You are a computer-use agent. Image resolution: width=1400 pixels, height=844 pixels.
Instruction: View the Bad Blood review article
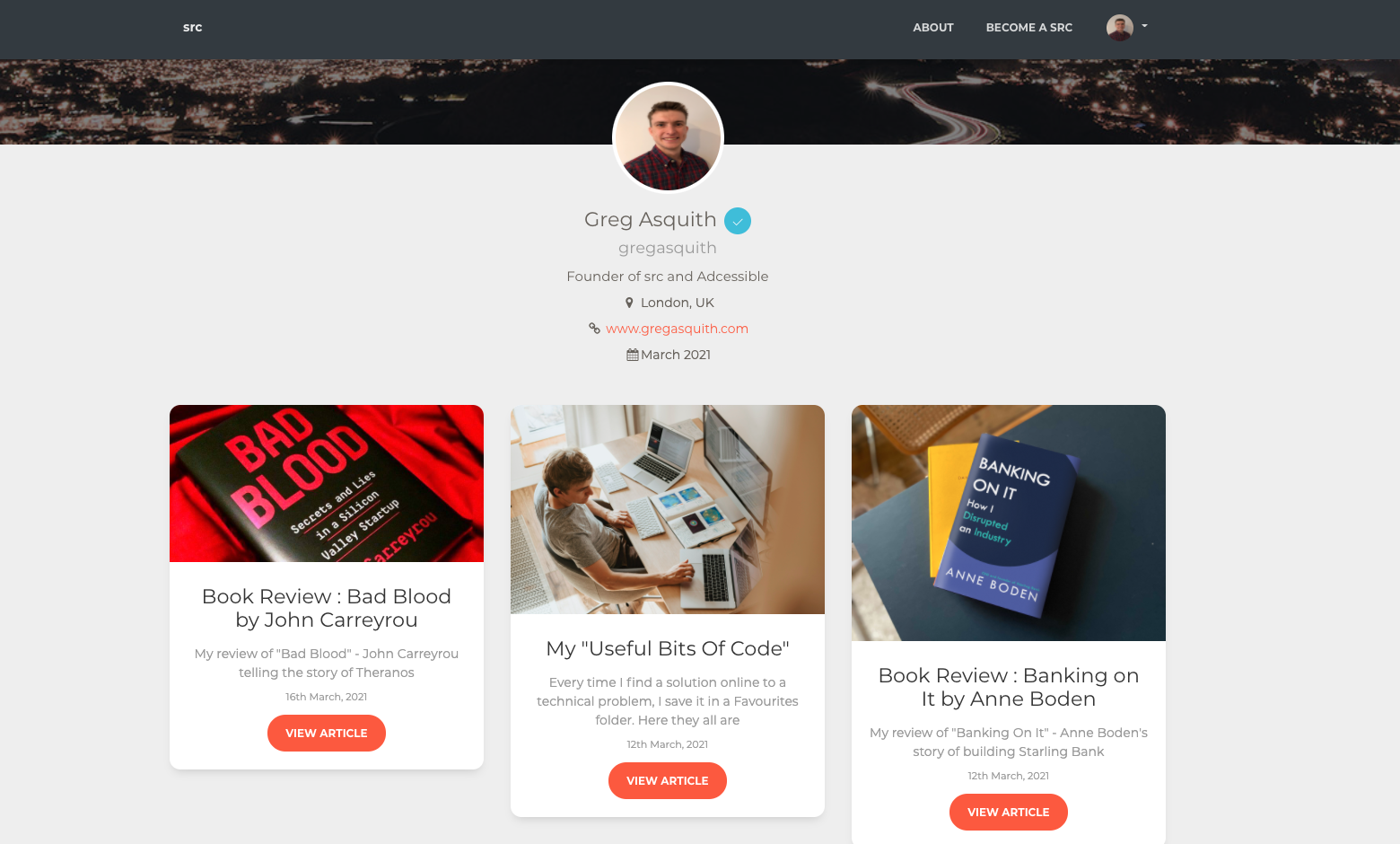(327, 734)
